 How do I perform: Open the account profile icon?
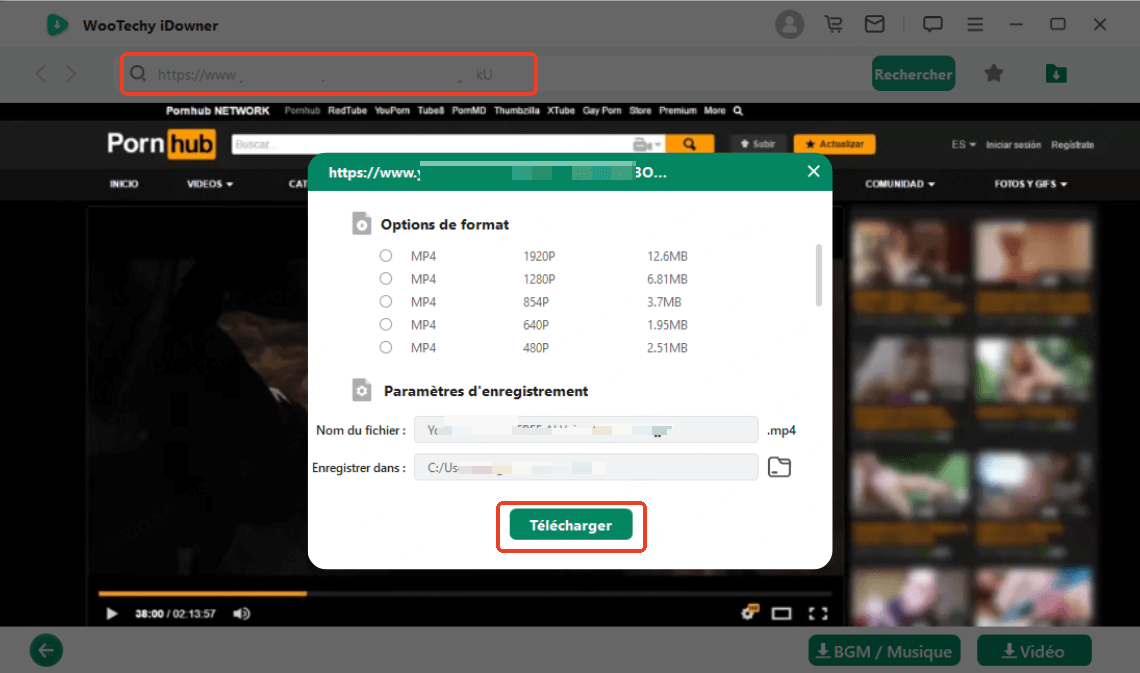pos(789,24)
